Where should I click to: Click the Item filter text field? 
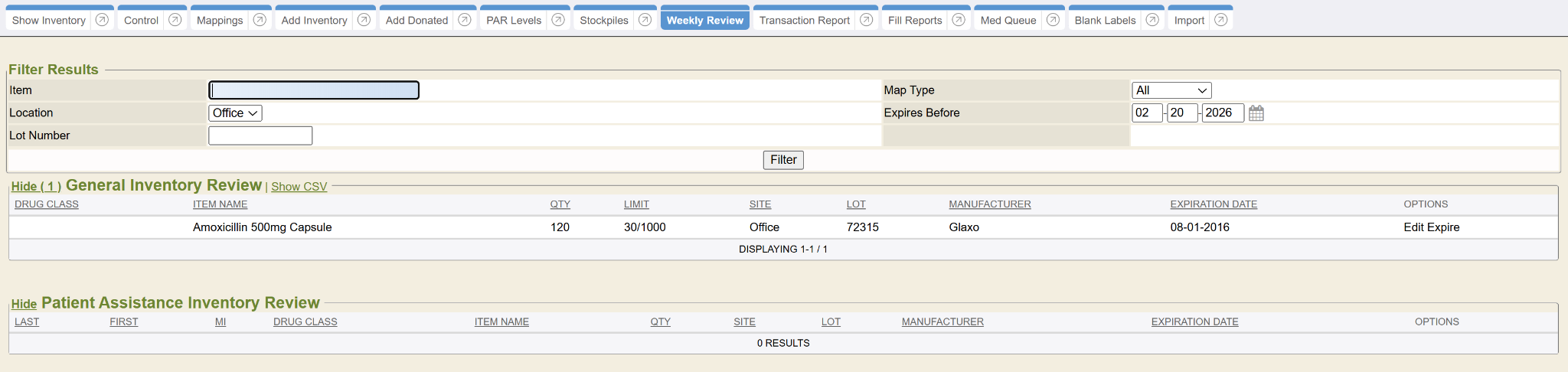click(x=314, y=90)
